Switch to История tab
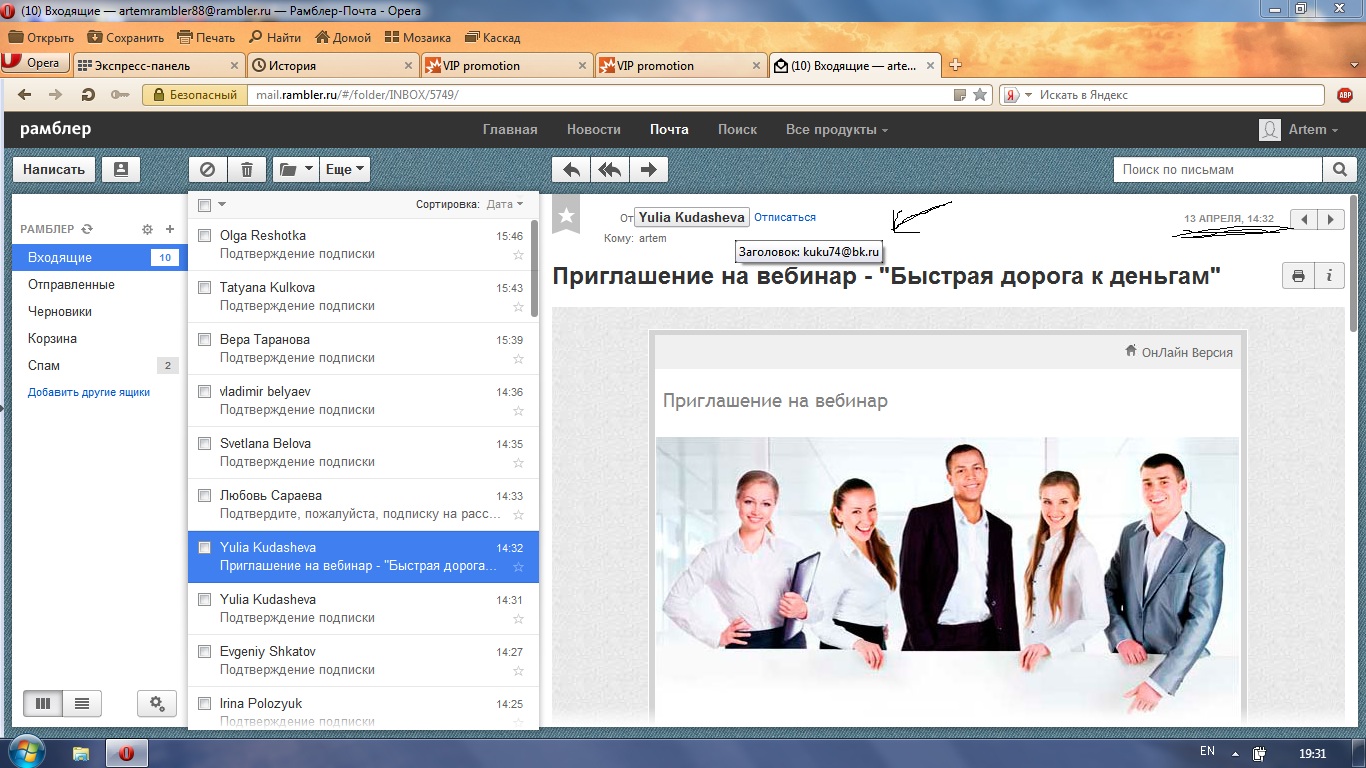1366x768 pixels. (x=332, y=65)
